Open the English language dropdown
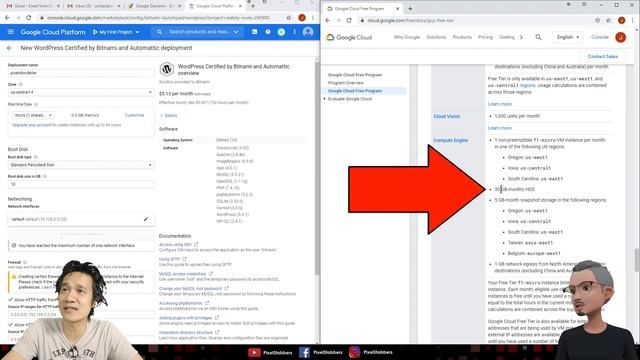Viewport: 640px width, 360px height. (x=568, y=37)
